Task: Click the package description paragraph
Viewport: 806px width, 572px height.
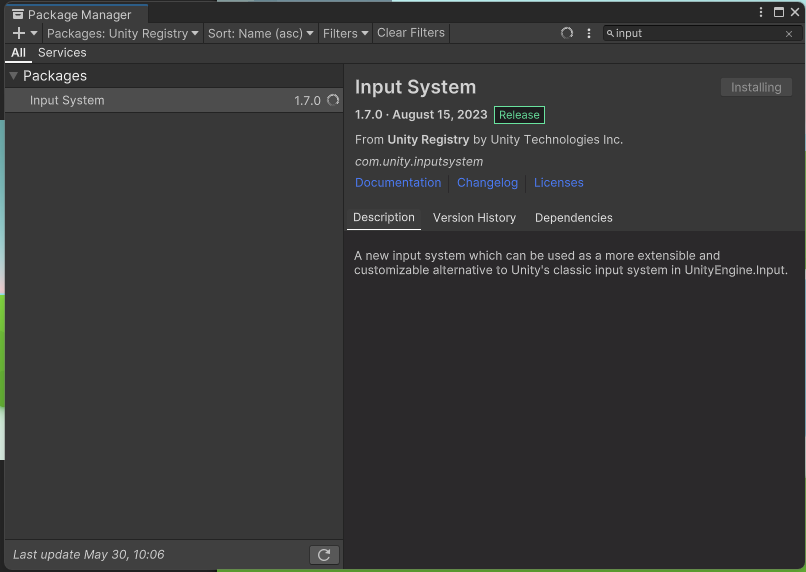Action: (571, 263)
